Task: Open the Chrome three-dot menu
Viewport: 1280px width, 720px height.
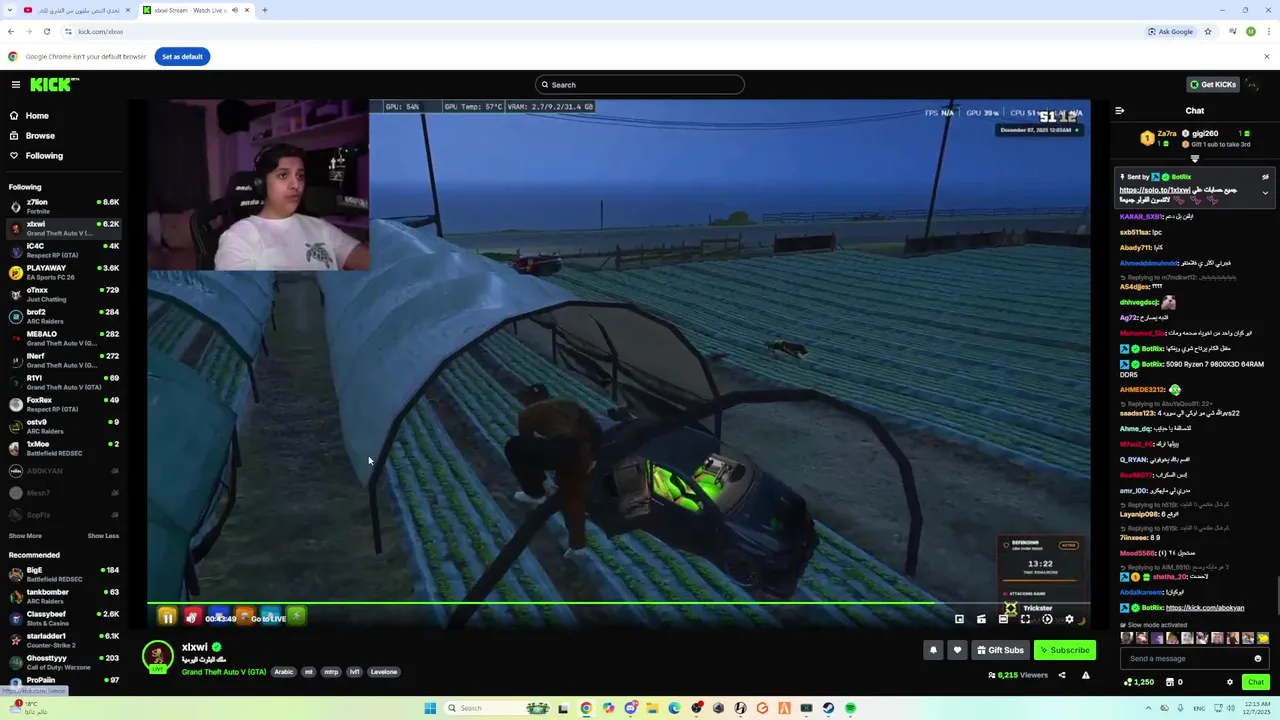Action: coord(1268,31)
